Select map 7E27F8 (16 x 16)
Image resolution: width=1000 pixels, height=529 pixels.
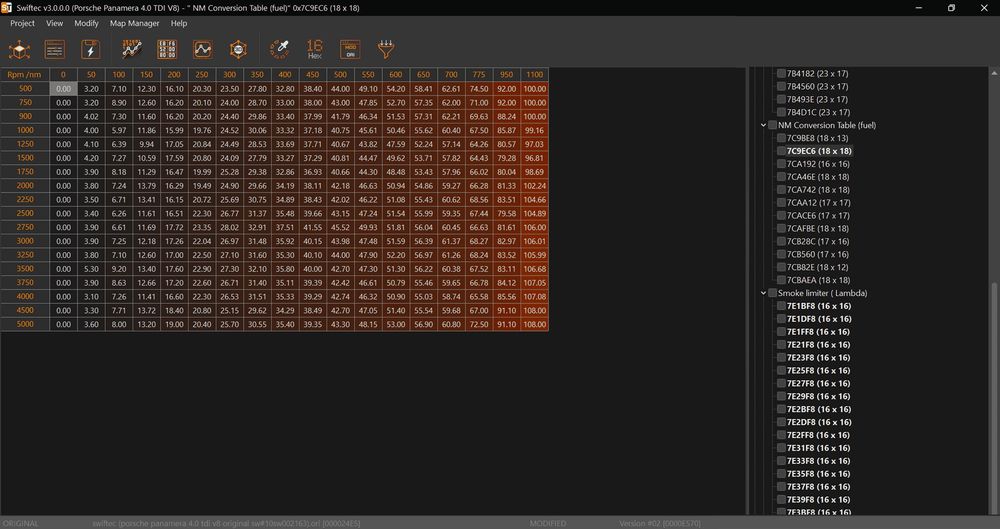click(819, 384)
